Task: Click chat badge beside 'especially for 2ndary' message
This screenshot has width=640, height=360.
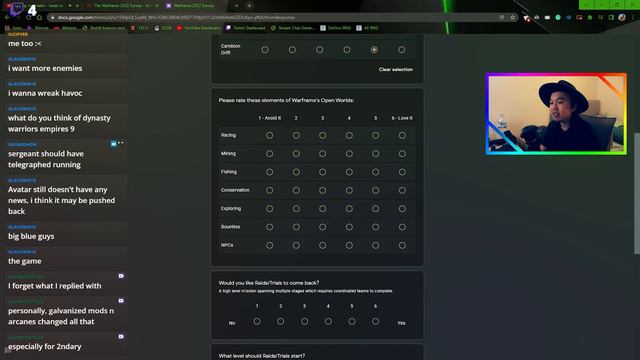Action: pyautogui.click(x=121, y=337)
